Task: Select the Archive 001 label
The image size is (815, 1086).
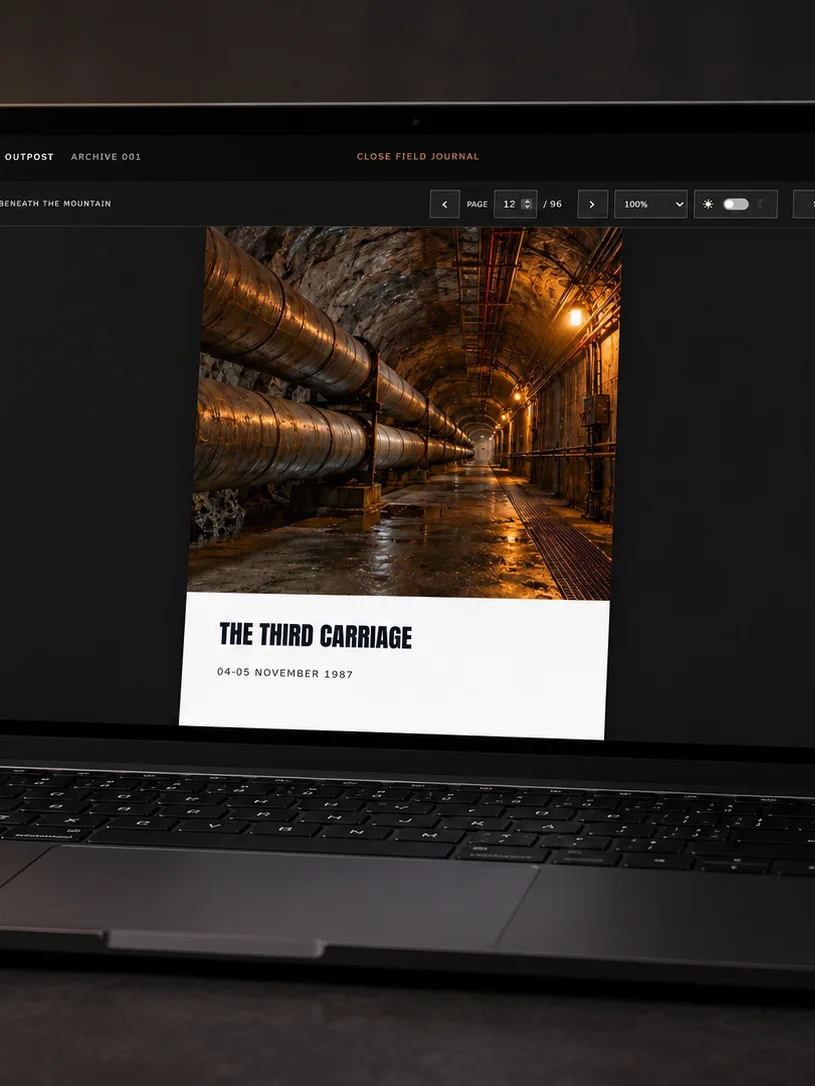Action: click(x=106, y=157)
